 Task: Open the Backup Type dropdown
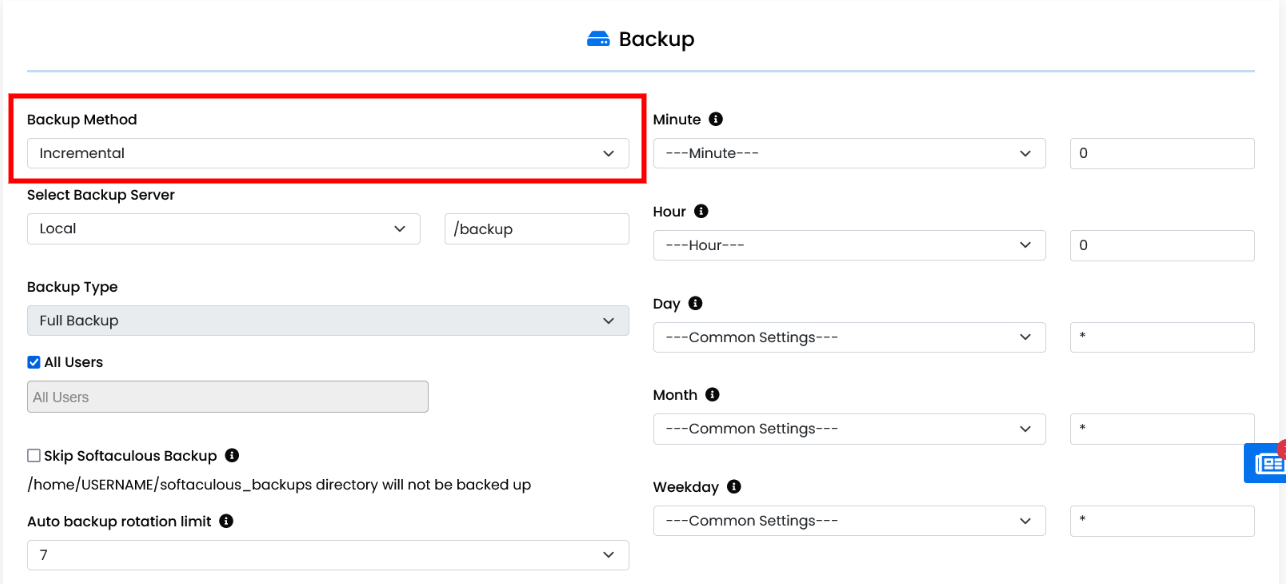tap(327, 321)
